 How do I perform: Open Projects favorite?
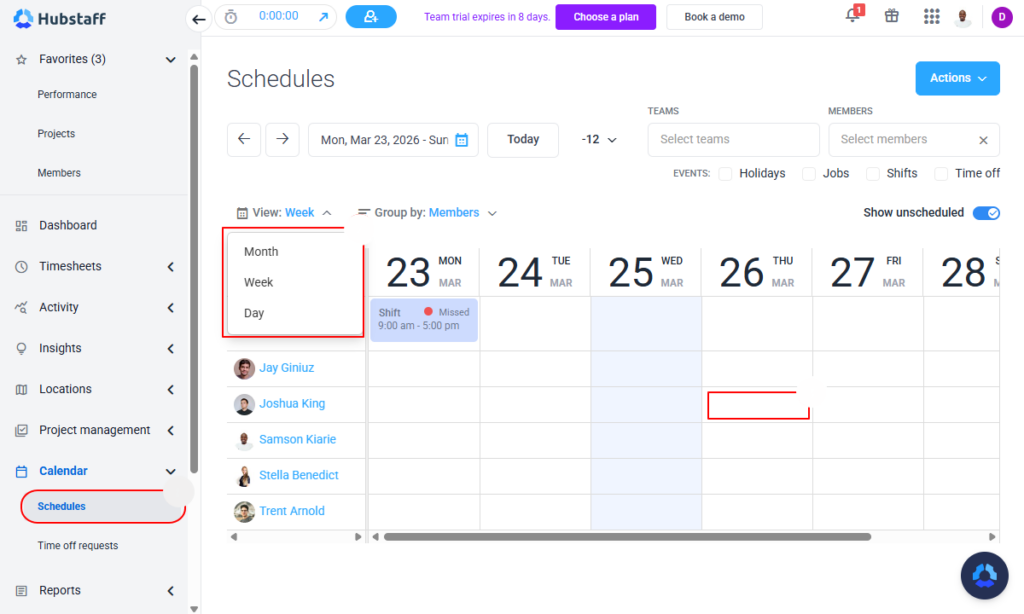pyautogui.click(x=56, y=134)
